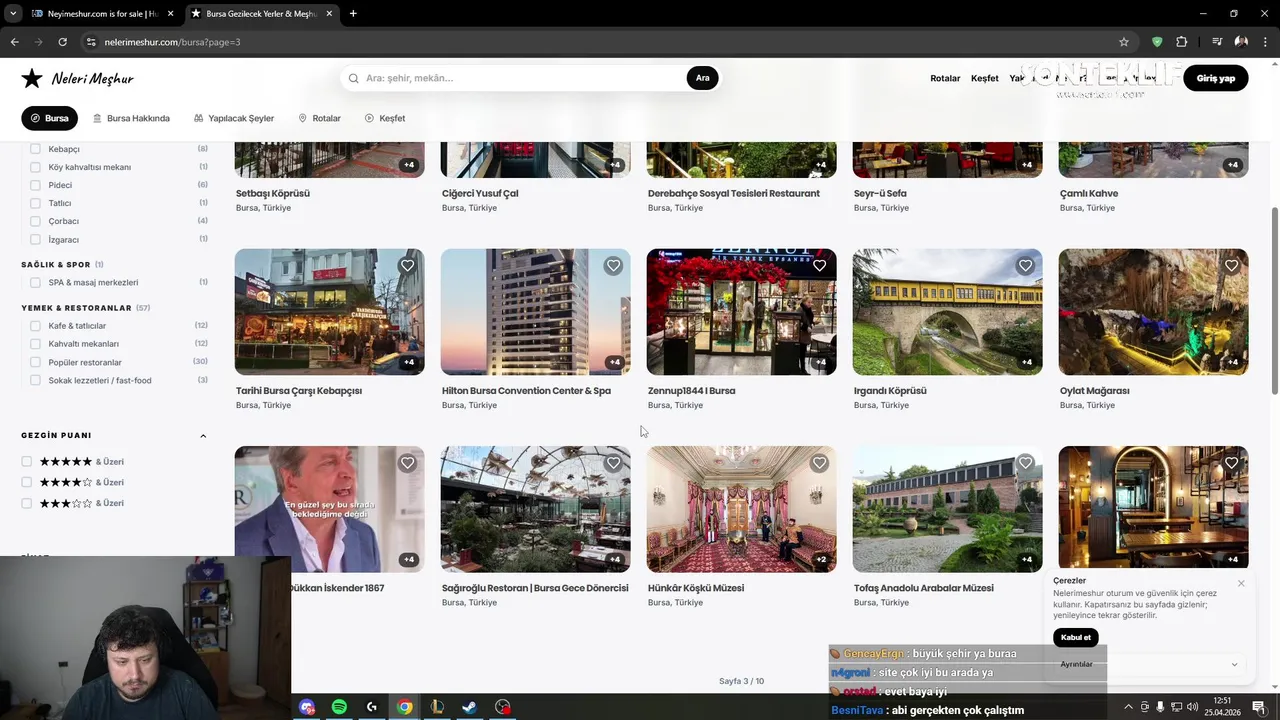The image size is (1280, 720).
Task: Click the search magnifier icon
Action: coord(354,78)
